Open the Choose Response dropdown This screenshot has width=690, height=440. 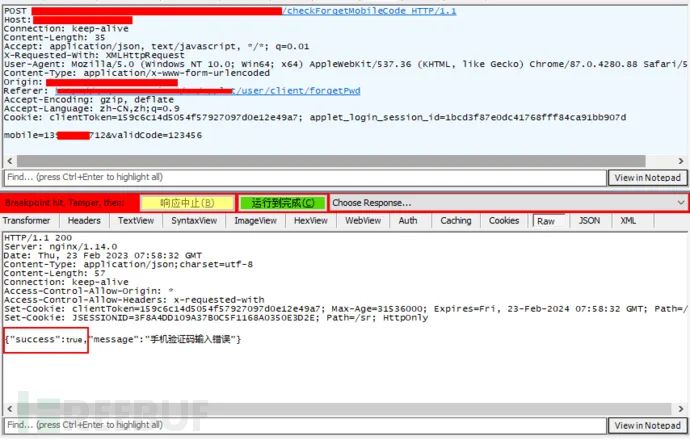point(508,203)
